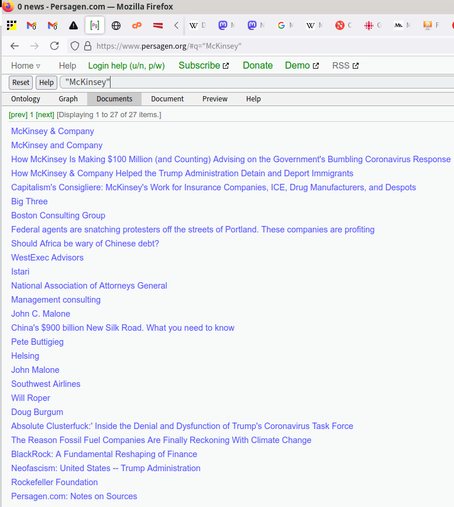The image size is (454, 507).
Task: Open the globe icon pinned tab
Action: (116, 25)
